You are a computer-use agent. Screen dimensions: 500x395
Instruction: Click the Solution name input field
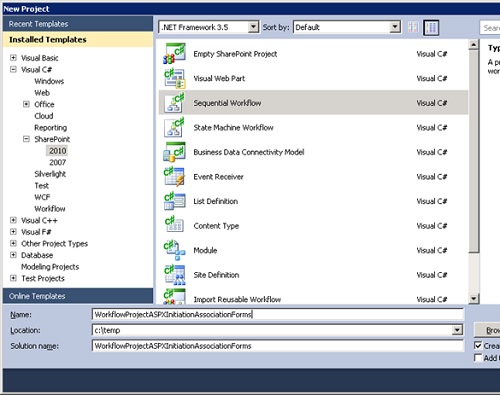coord(278,346)
